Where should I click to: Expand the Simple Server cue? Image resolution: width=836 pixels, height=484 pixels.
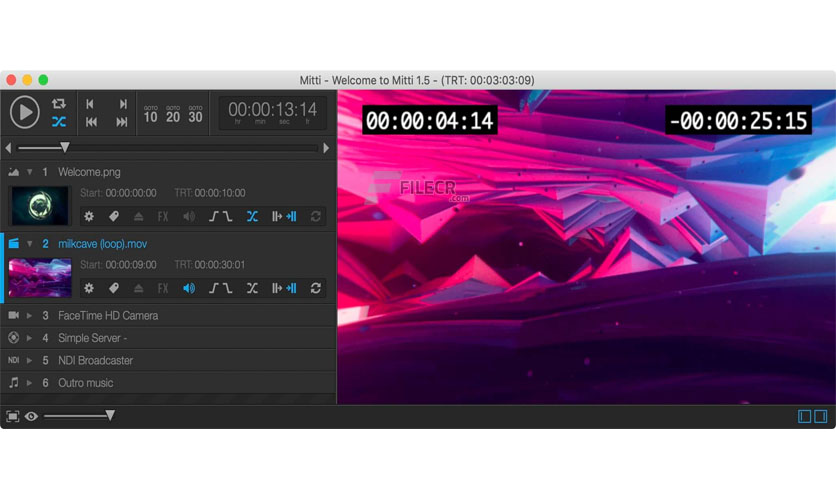tap(29, 338)
